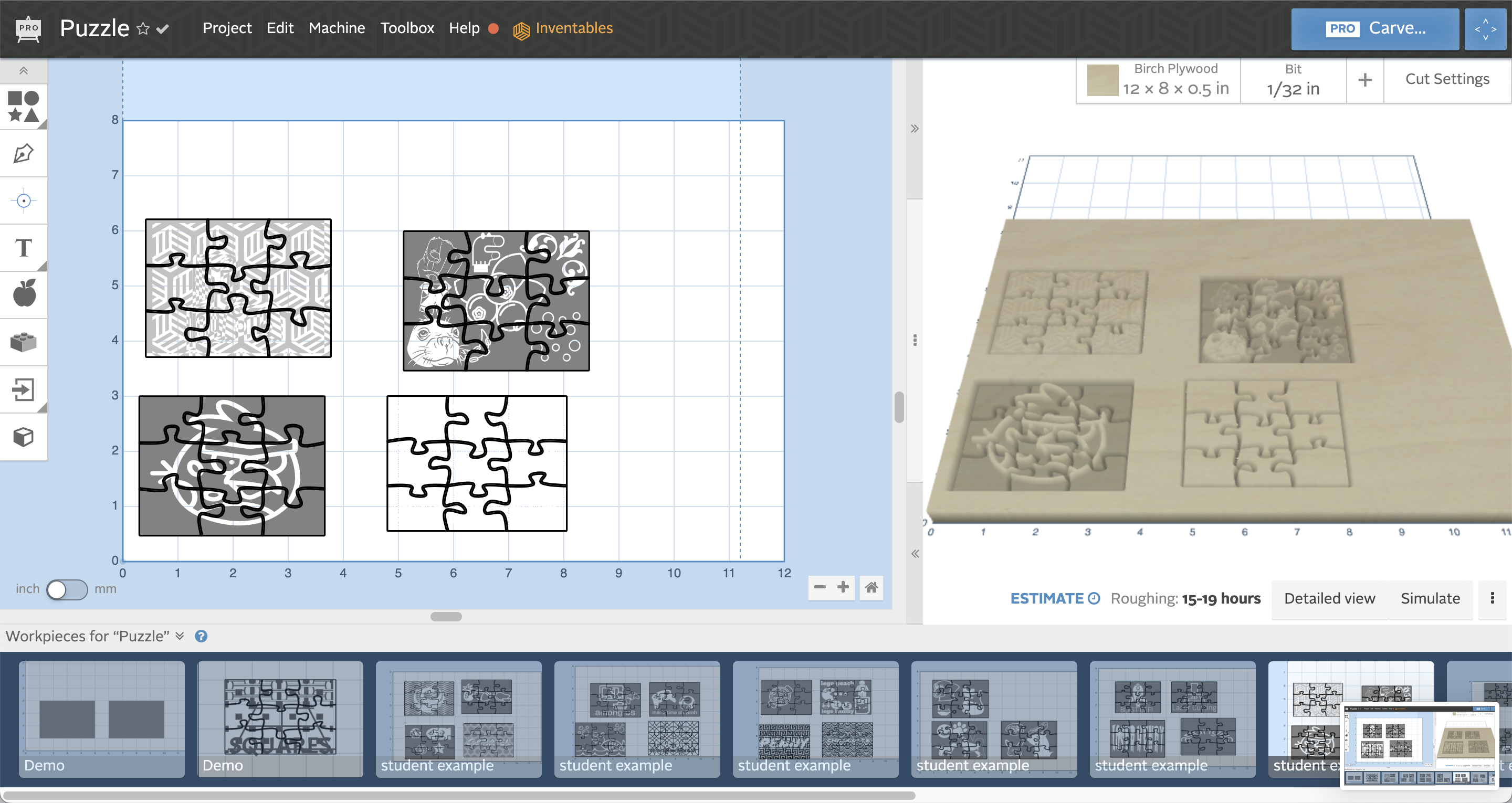Run the Simulate preview
The image size is (1512, 803).
1430,598
